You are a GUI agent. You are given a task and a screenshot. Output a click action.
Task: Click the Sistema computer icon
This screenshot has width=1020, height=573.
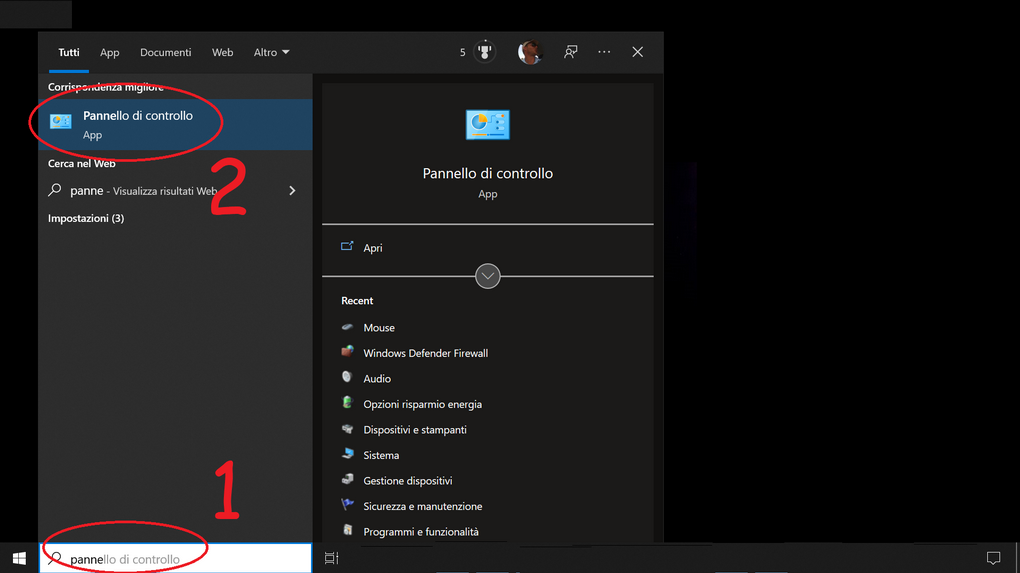point(347,454)
